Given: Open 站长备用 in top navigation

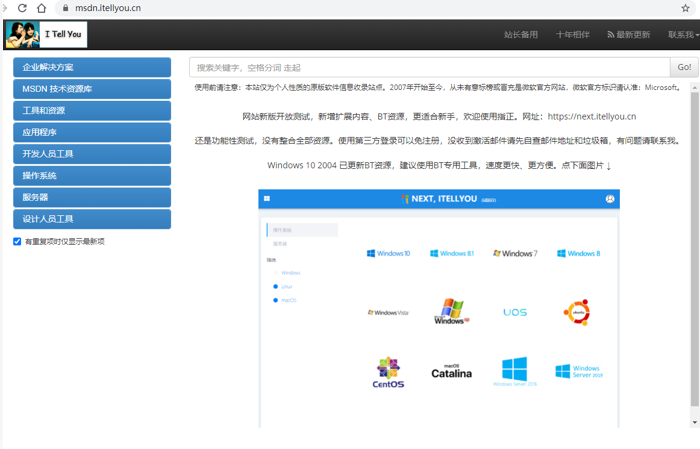Looking at the screenshot, I should 520,35.
